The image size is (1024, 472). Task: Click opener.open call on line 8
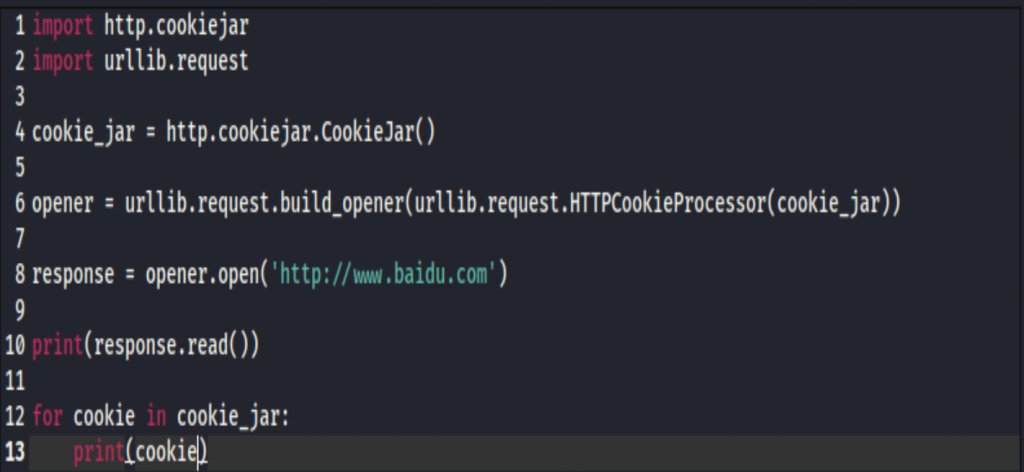(202, 275)
